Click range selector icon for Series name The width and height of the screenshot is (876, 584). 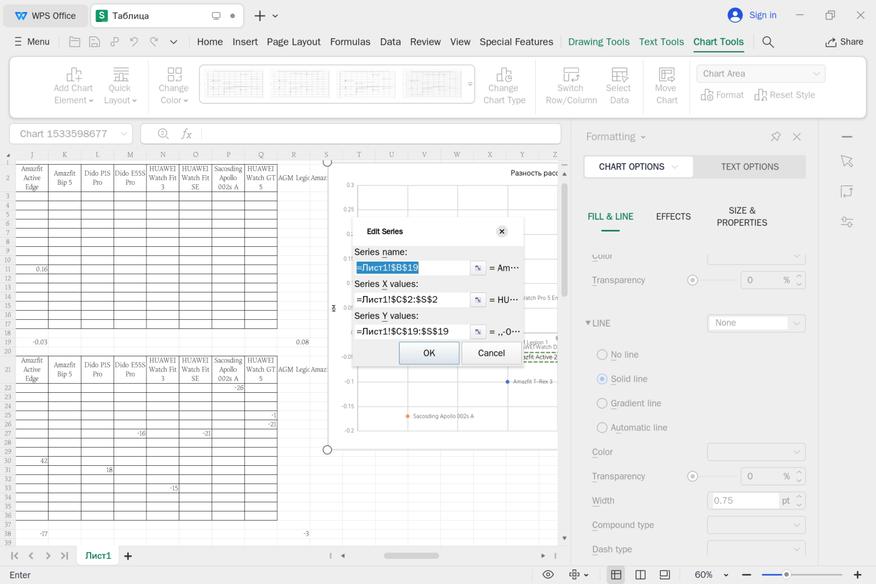478,268
